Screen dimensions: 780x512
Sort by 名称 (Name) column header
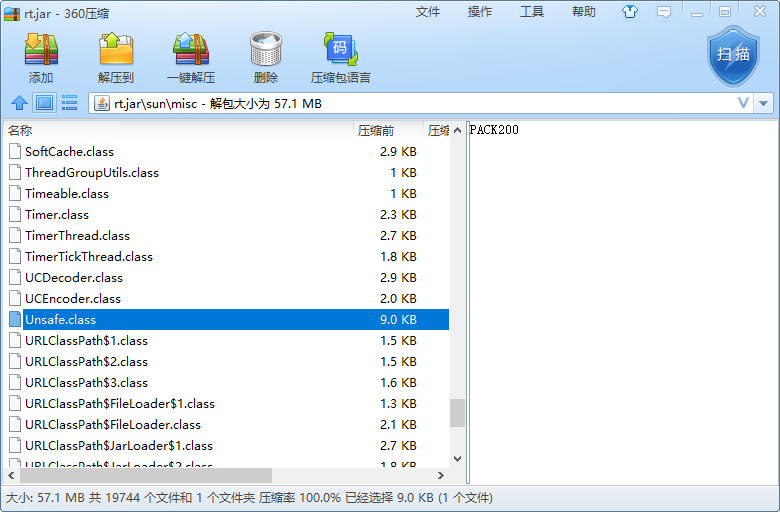pos(178,130)
